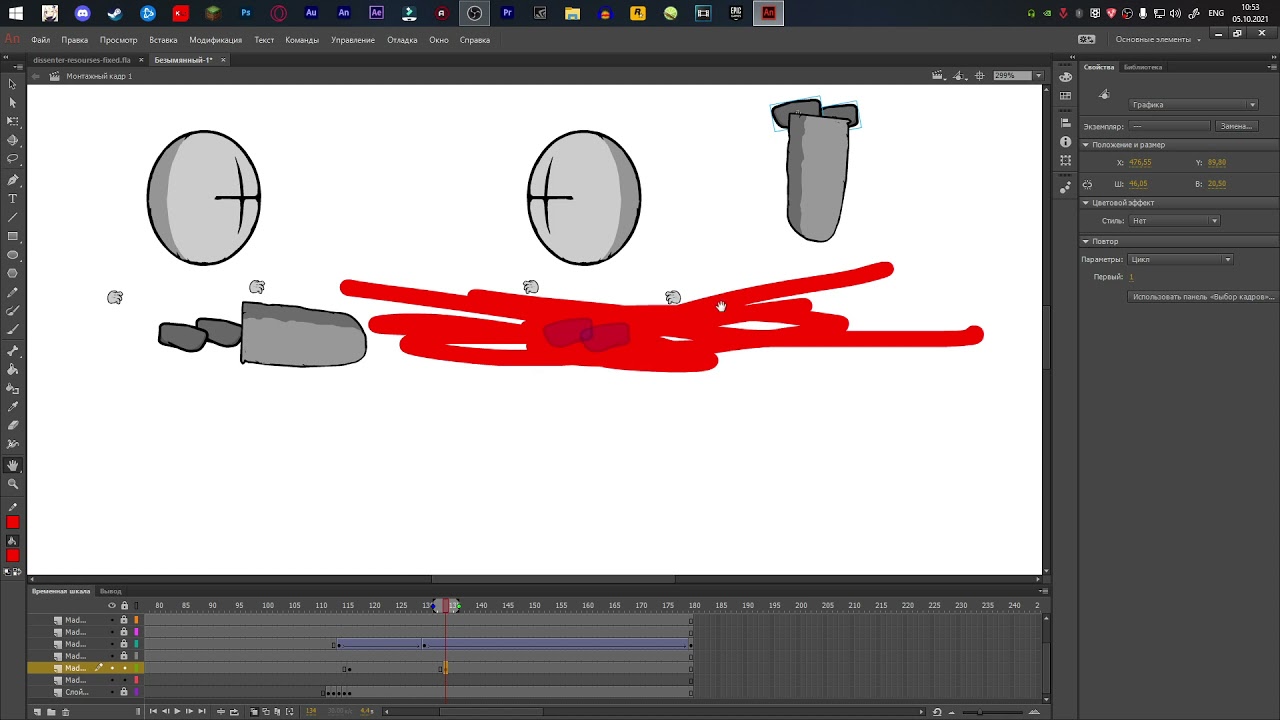Image resolution: width=1280 pixels, height=720 pixels.
Task: Open the Motion Presets panel icon
Action: pyautogui.click(x=1065, y=188)
